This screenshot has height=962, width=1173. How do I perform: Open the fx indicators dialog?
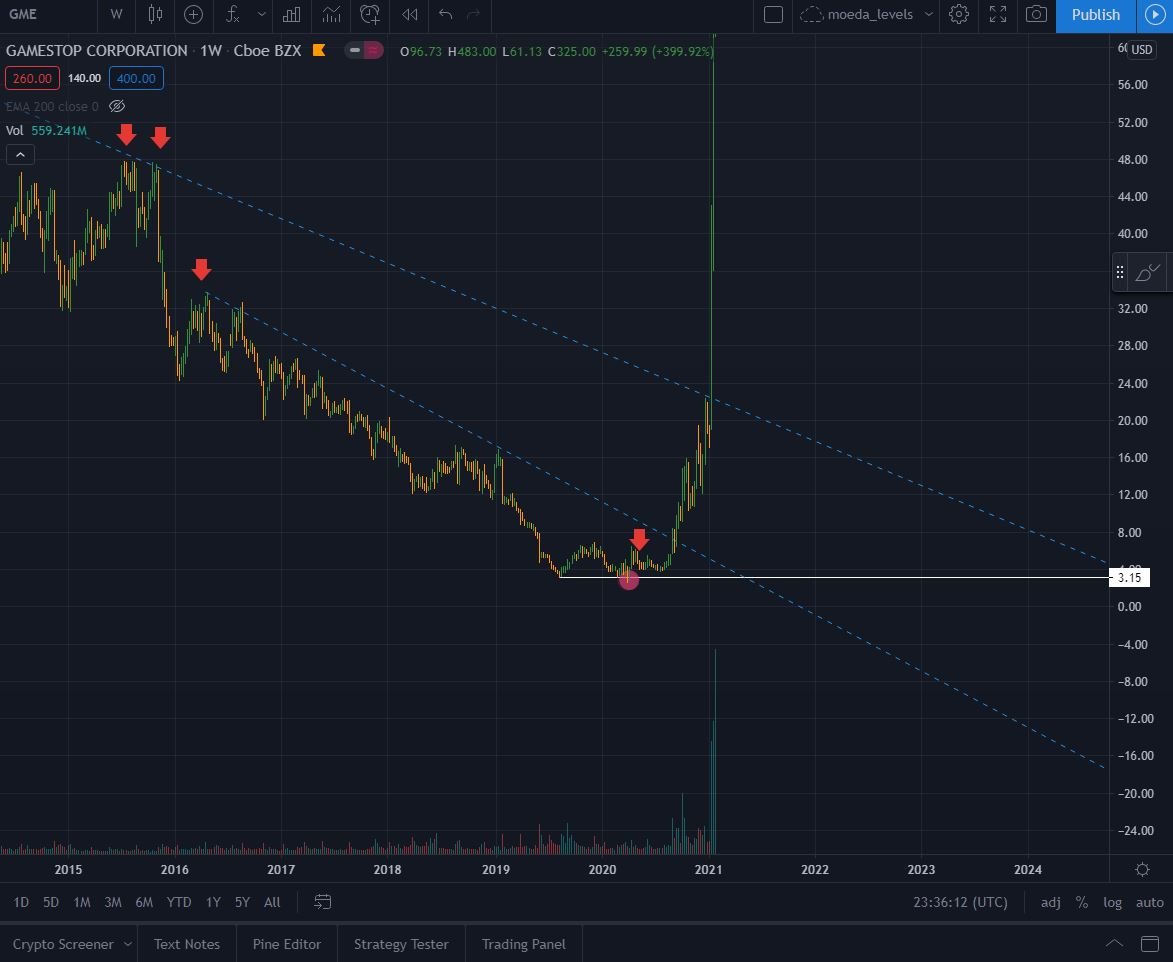[233, 14]
